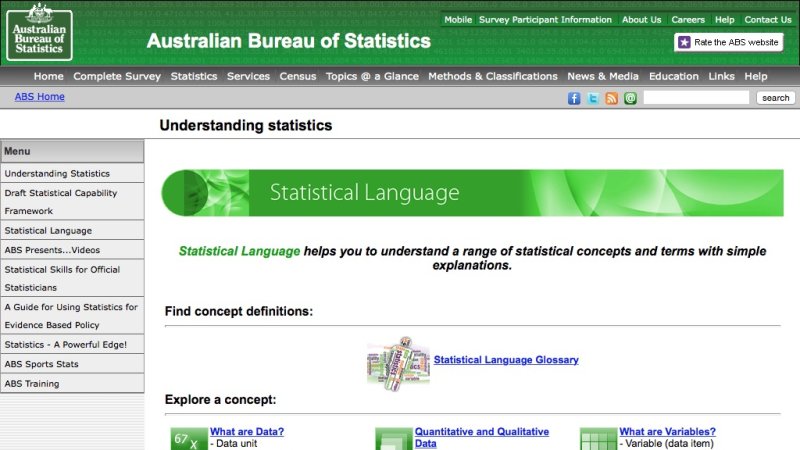
Task: Go to Home in the navigation bar
Action: click(48, 76)
